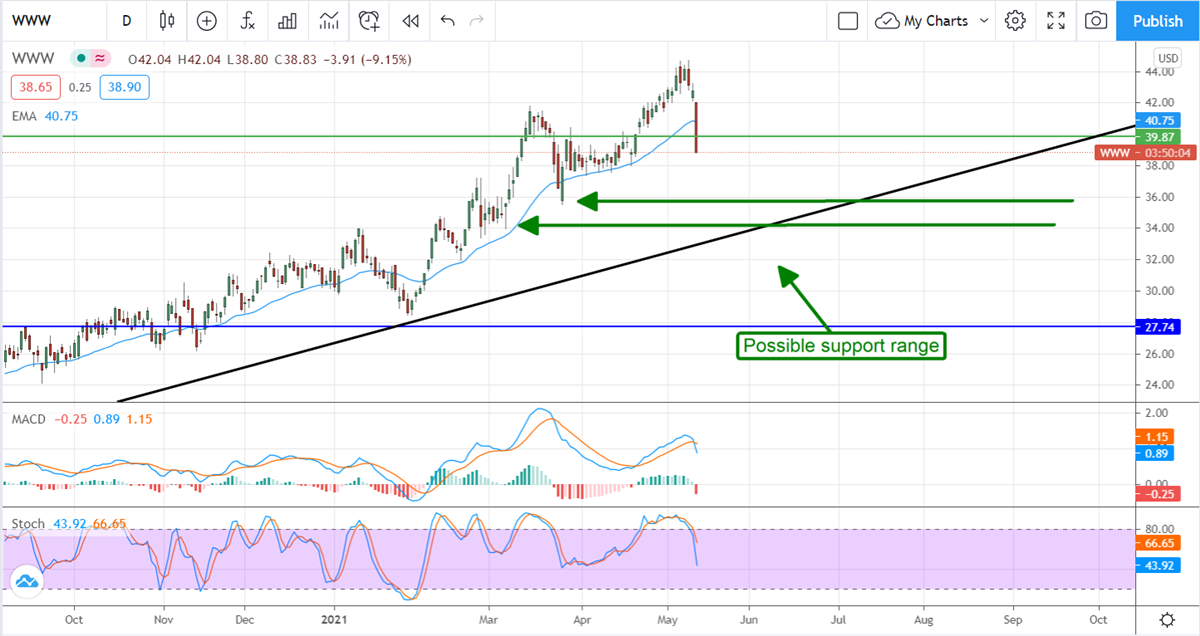Toggle the green market status dot
Viewport: 1200px width, 636px height.
pyautogui.click(x=79, y=60)
